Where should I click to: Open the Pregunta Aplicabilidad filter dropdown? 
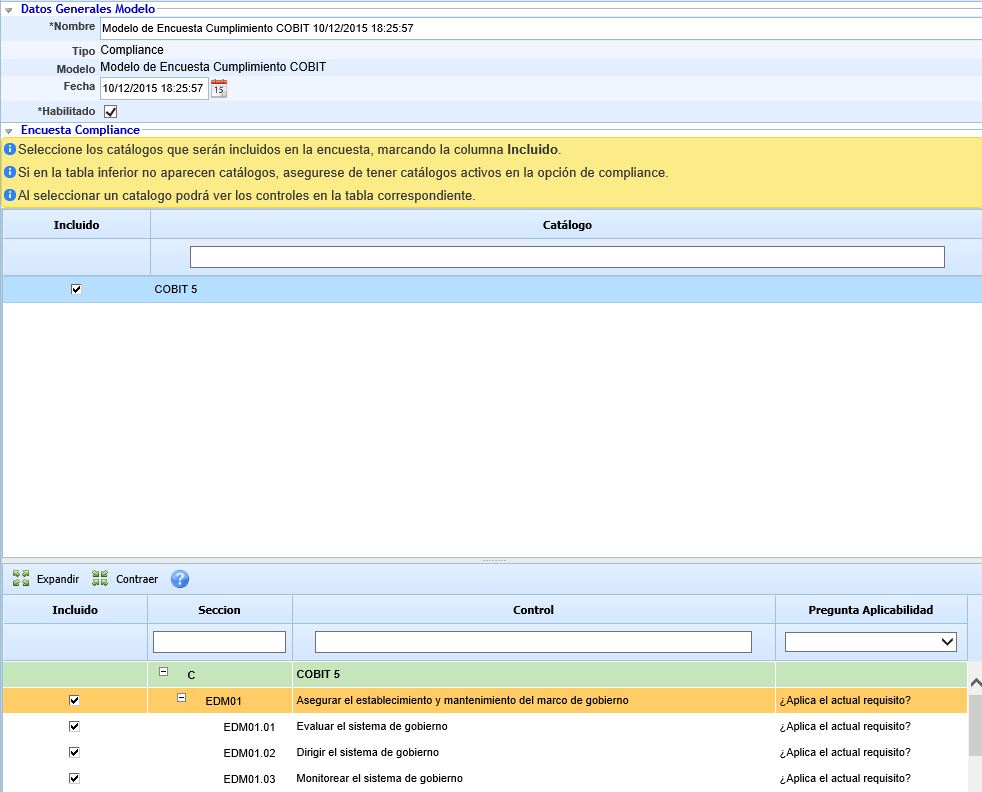pos(870,642)
